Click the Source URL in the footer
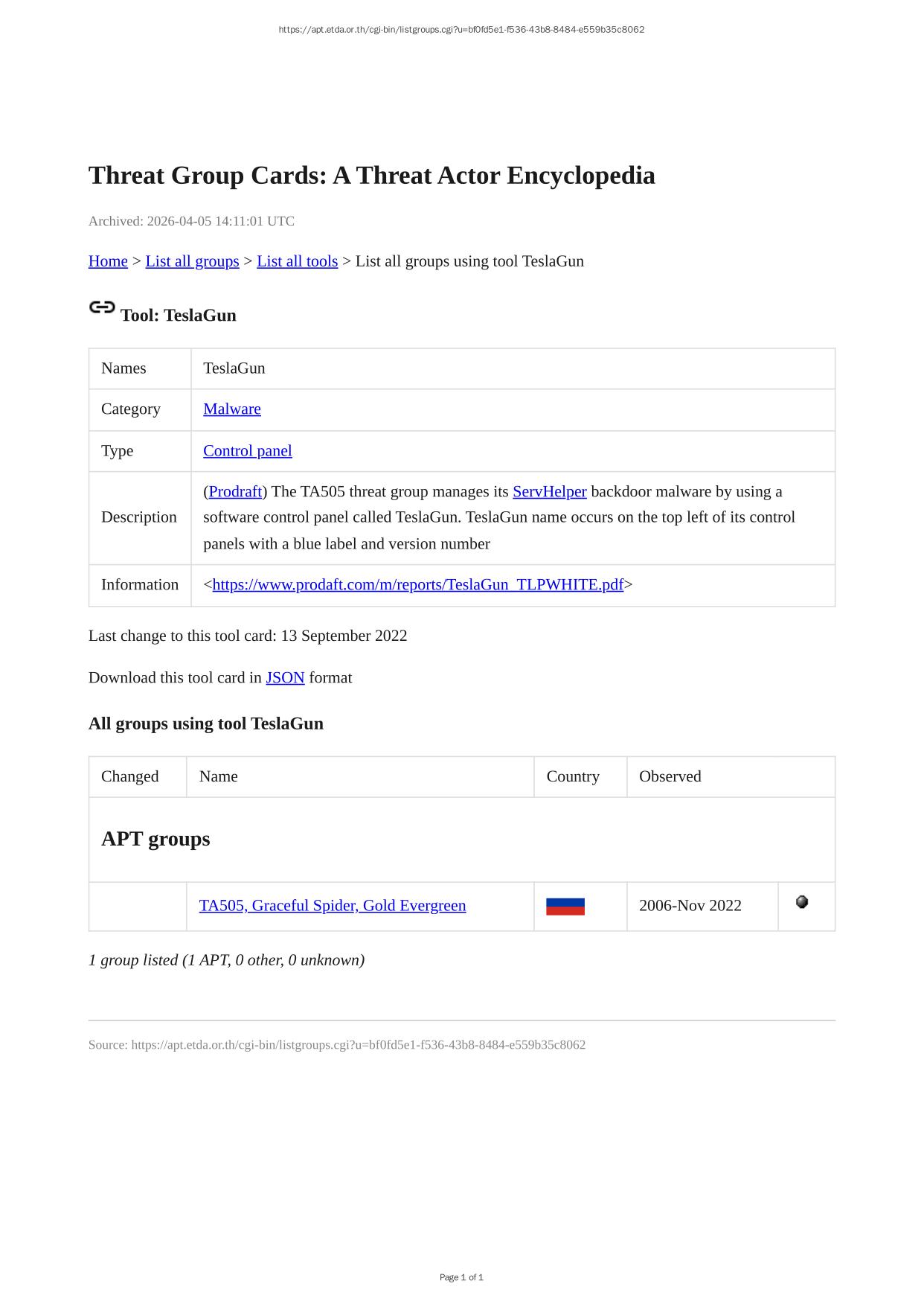Image resolution: width=924 pixels, height=1307 pixels. point(358,1044)
